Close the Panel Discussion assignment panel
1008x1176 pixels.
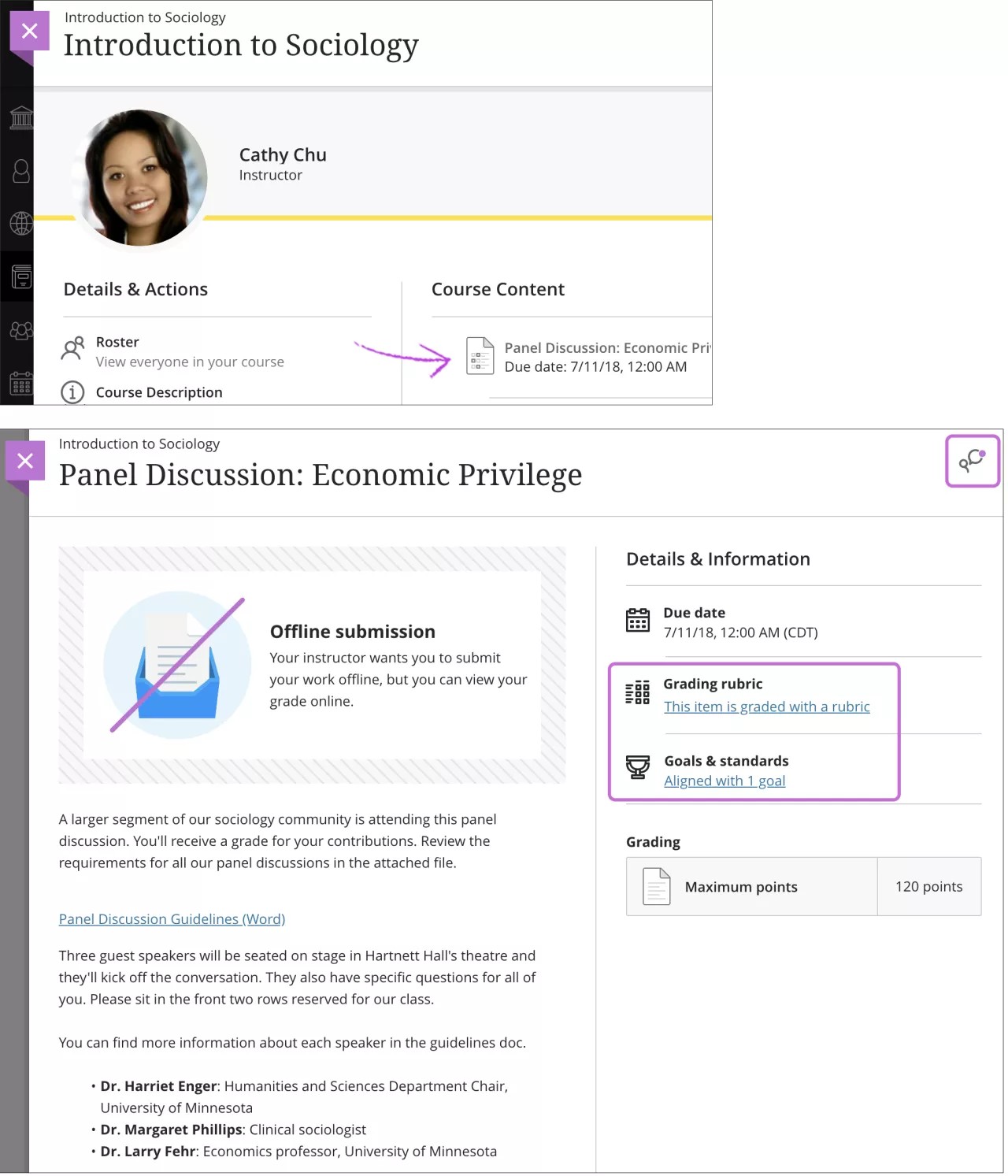click(25, 460)
